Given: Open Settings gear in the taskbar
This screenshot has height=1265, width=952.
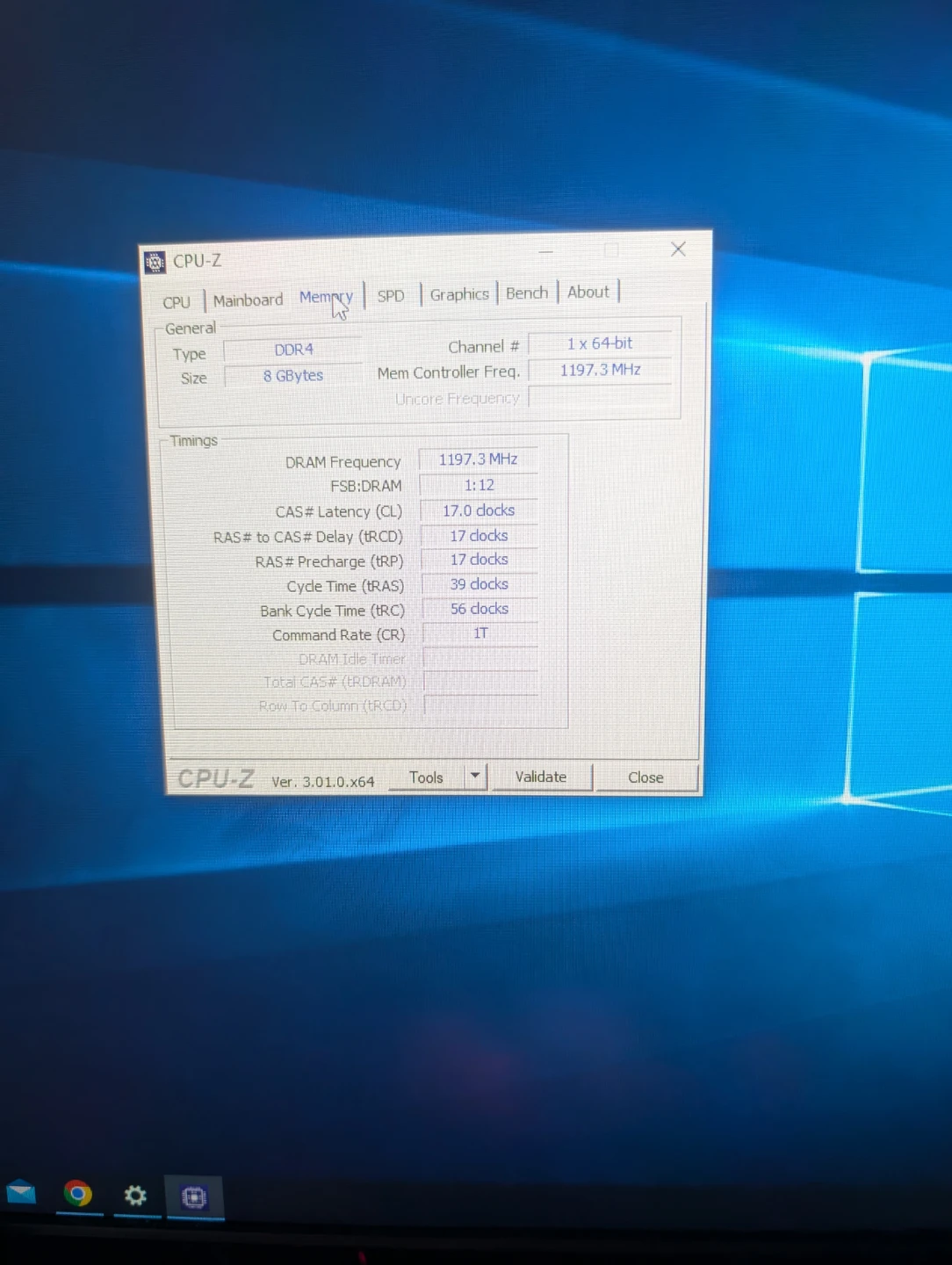Looking at the screenshot, I should point(135,1196).
